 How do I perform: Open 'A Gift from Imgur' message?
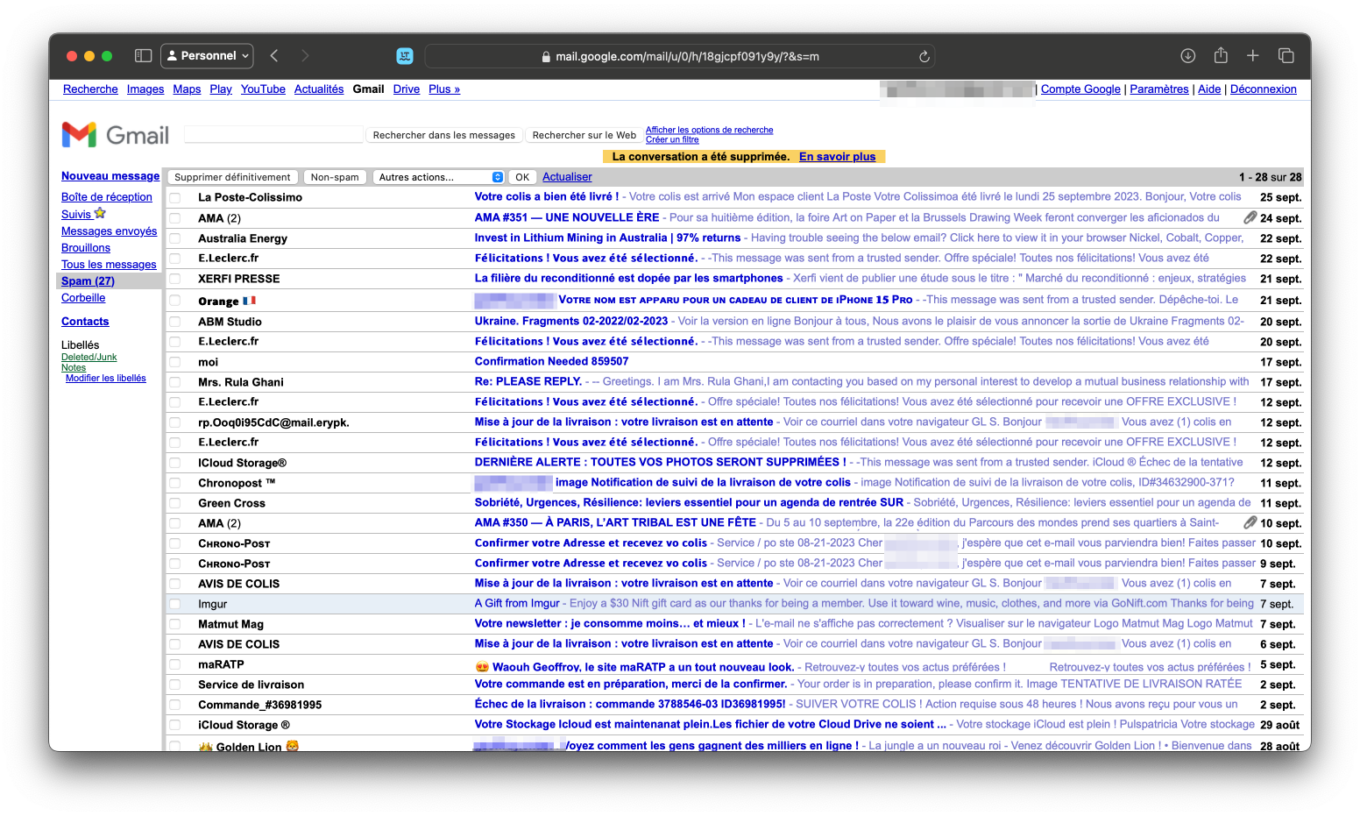click(517, 604)
